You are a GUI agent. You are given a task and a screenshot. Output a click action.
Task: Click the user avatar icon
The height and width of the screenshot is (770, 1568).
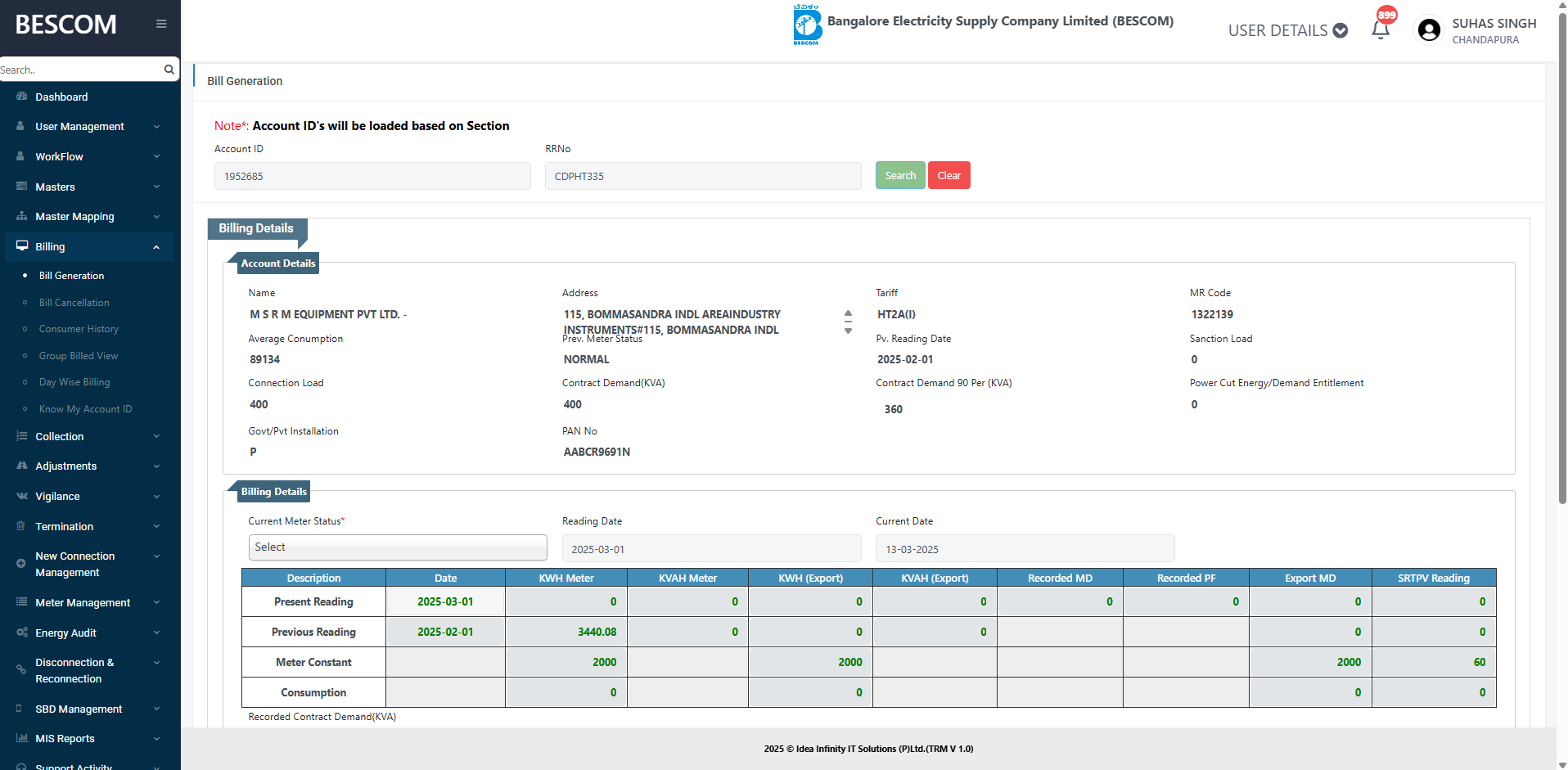coord(1429,30)
